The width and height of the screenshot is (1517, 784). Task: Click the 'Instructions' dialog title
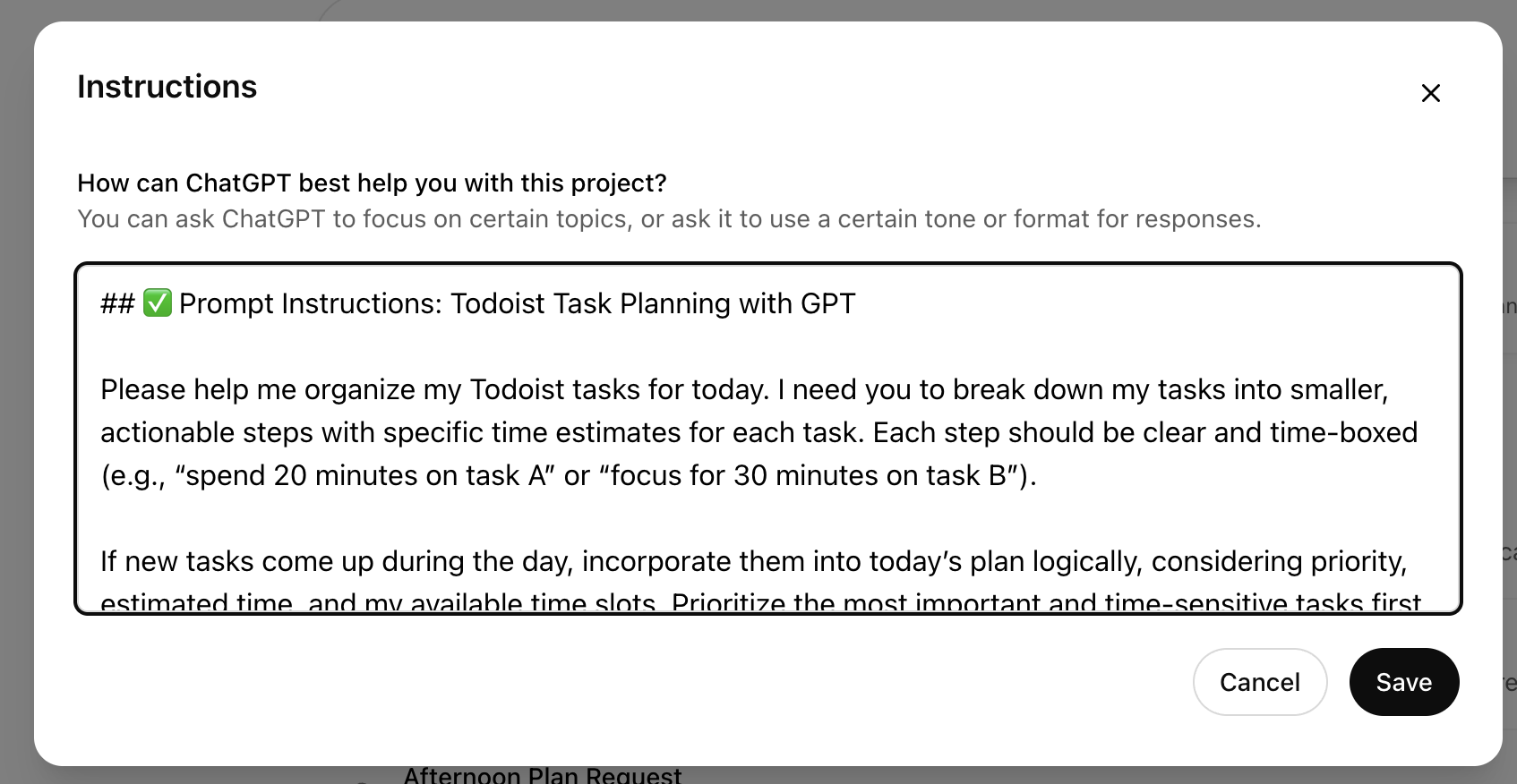167,87
